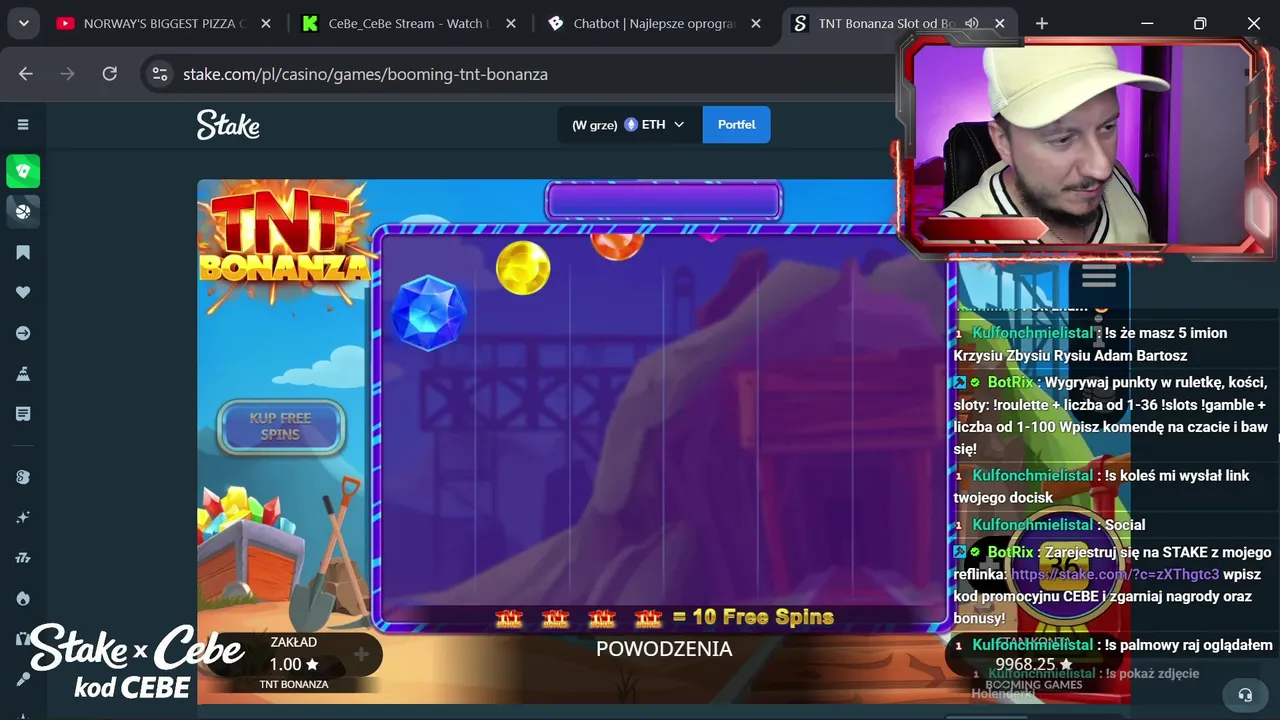This screenshot has width=1280, height=720.
Task: Mute audio on TNT Bonanza tab
Action: tap(972, 23)
